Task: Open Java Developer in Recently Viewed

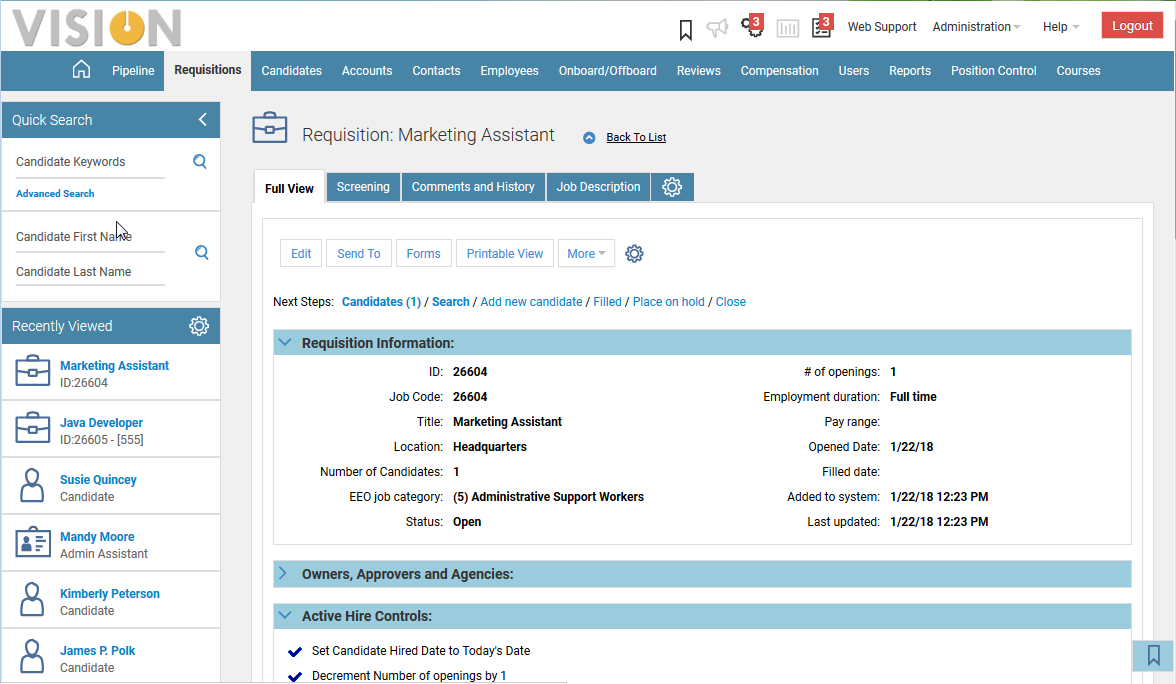Action: (x=101, y=423)
